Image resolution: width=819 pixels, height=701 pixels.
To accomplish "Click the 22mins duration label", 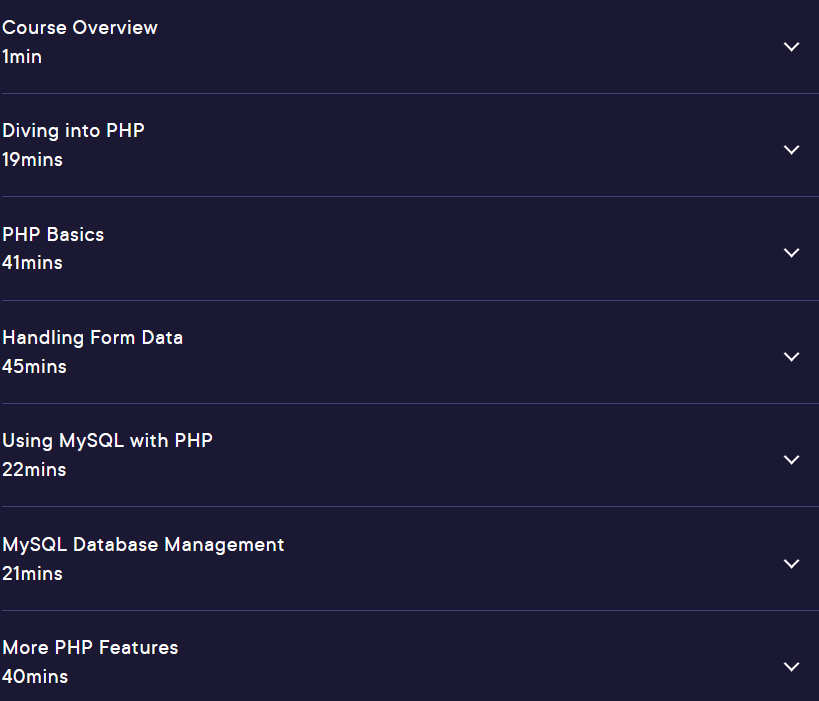I will click(34, 469).
